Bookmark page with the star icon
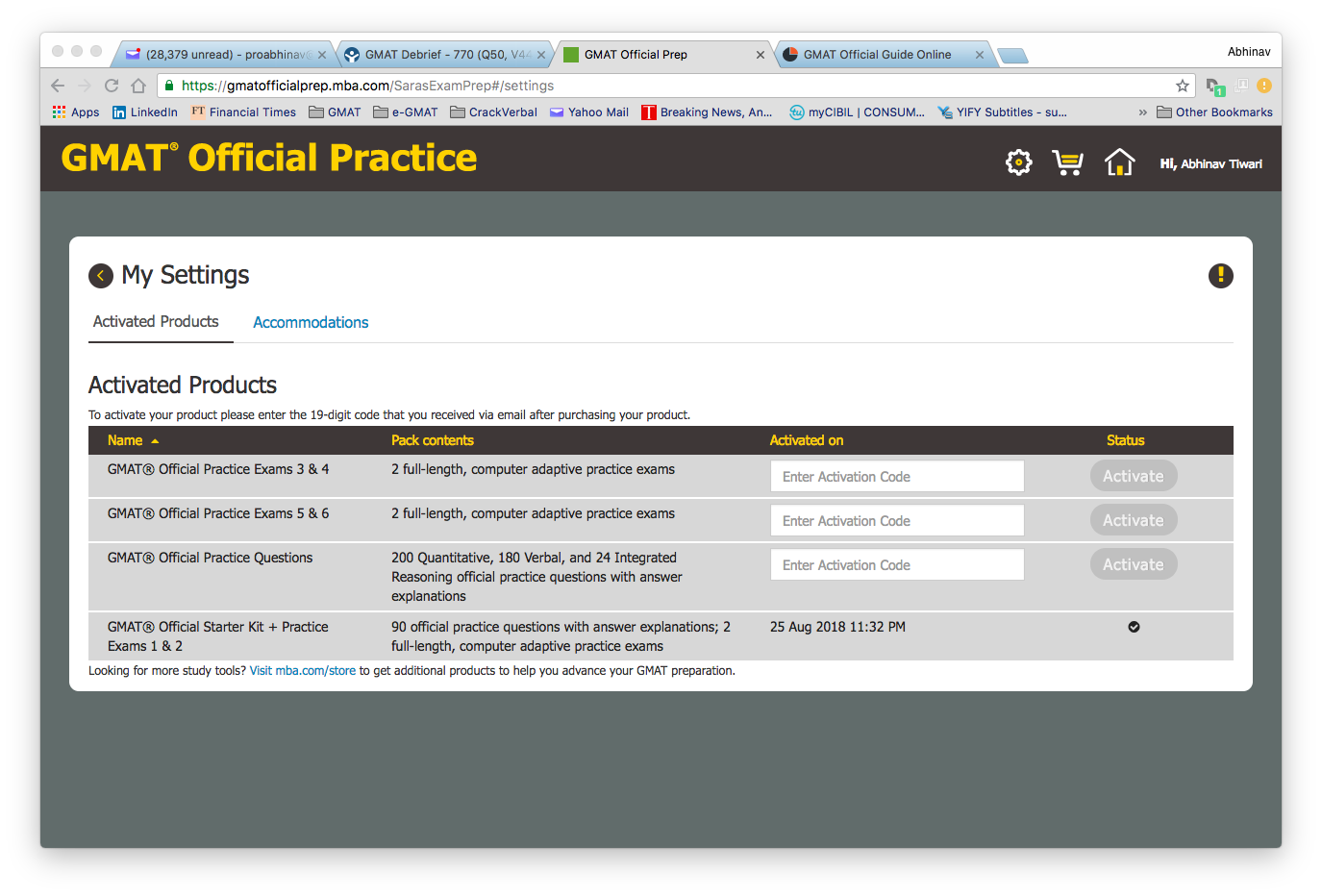 pyautogui.click(x=1183, y=86)
